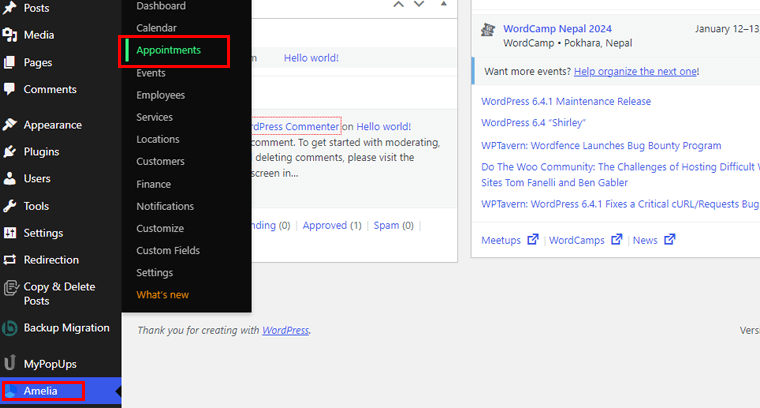
Task: Click the Comments bubble icon
Action: pos(10,89)
